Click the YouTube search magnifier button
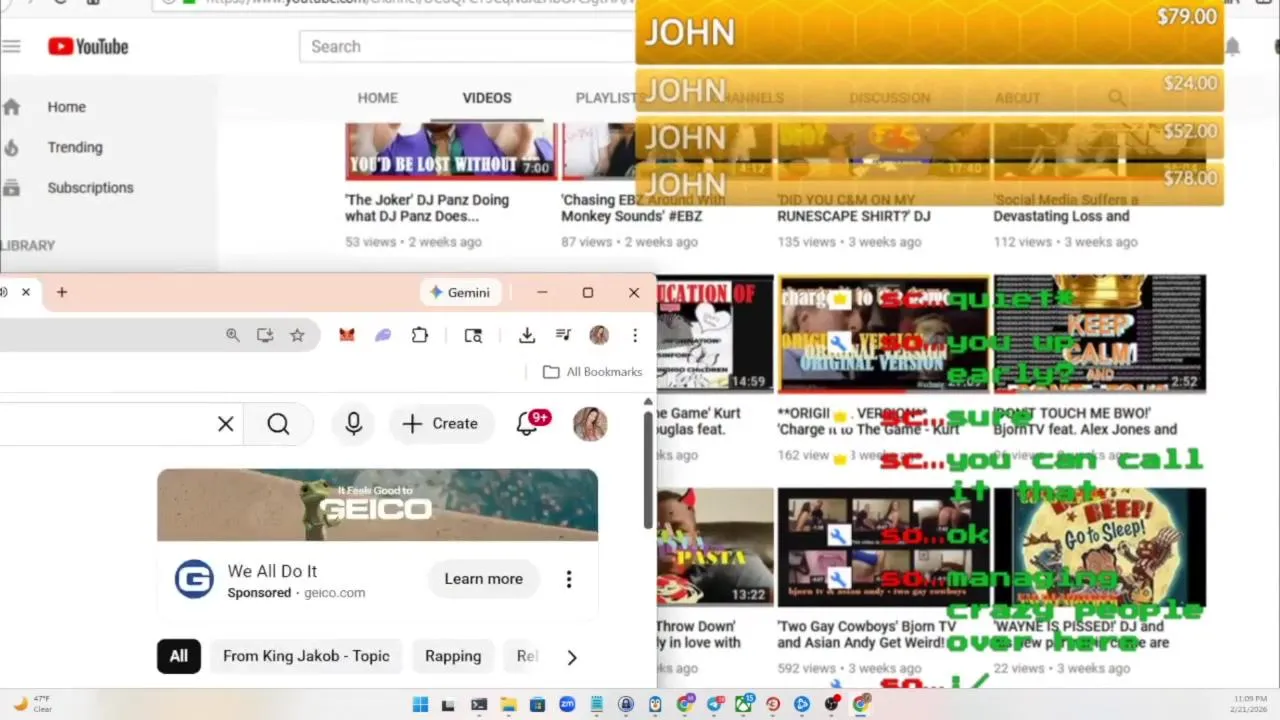 (279, 424)
